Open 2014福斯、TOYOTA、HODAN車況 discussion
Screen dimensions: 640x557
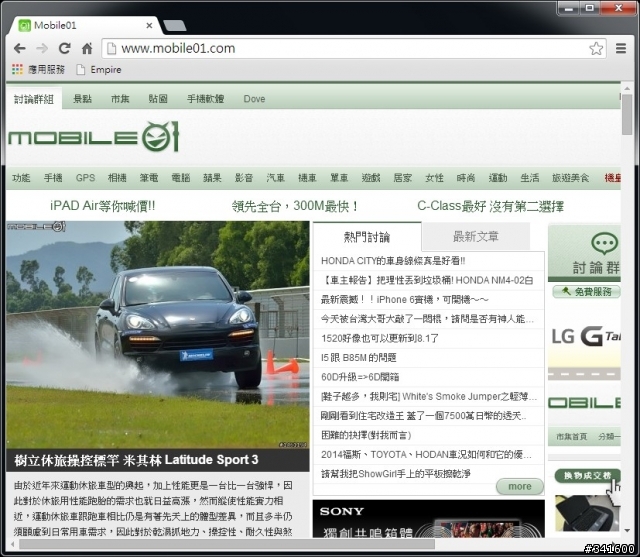(426, 455)
